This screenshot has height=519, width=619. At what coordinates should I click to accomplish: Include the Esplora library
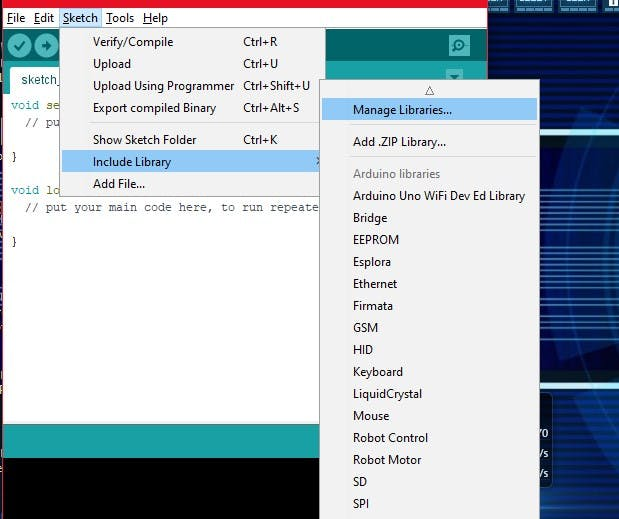click(430, 262)
